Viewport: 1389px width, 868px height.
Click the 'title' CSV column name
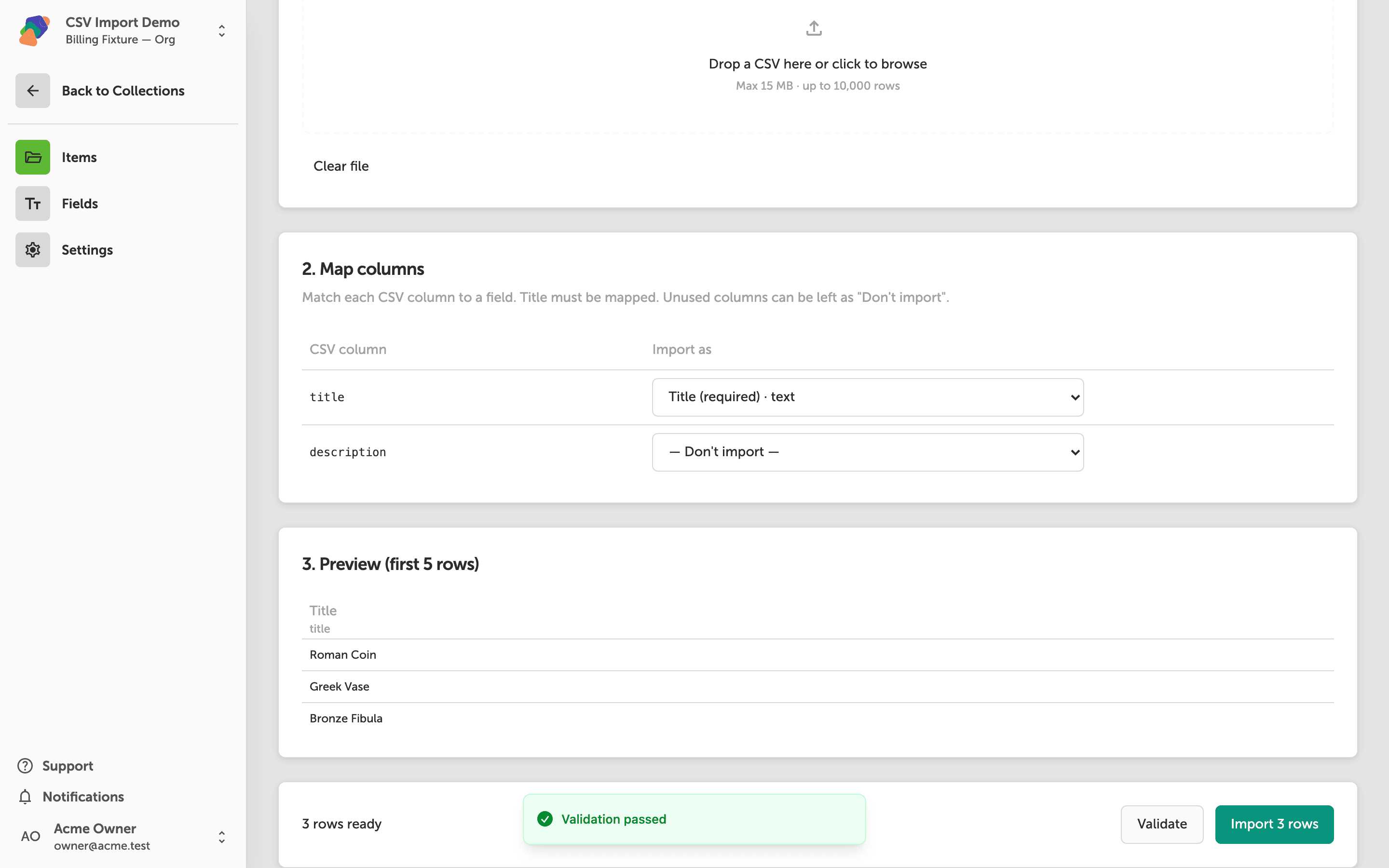[327, 397]
